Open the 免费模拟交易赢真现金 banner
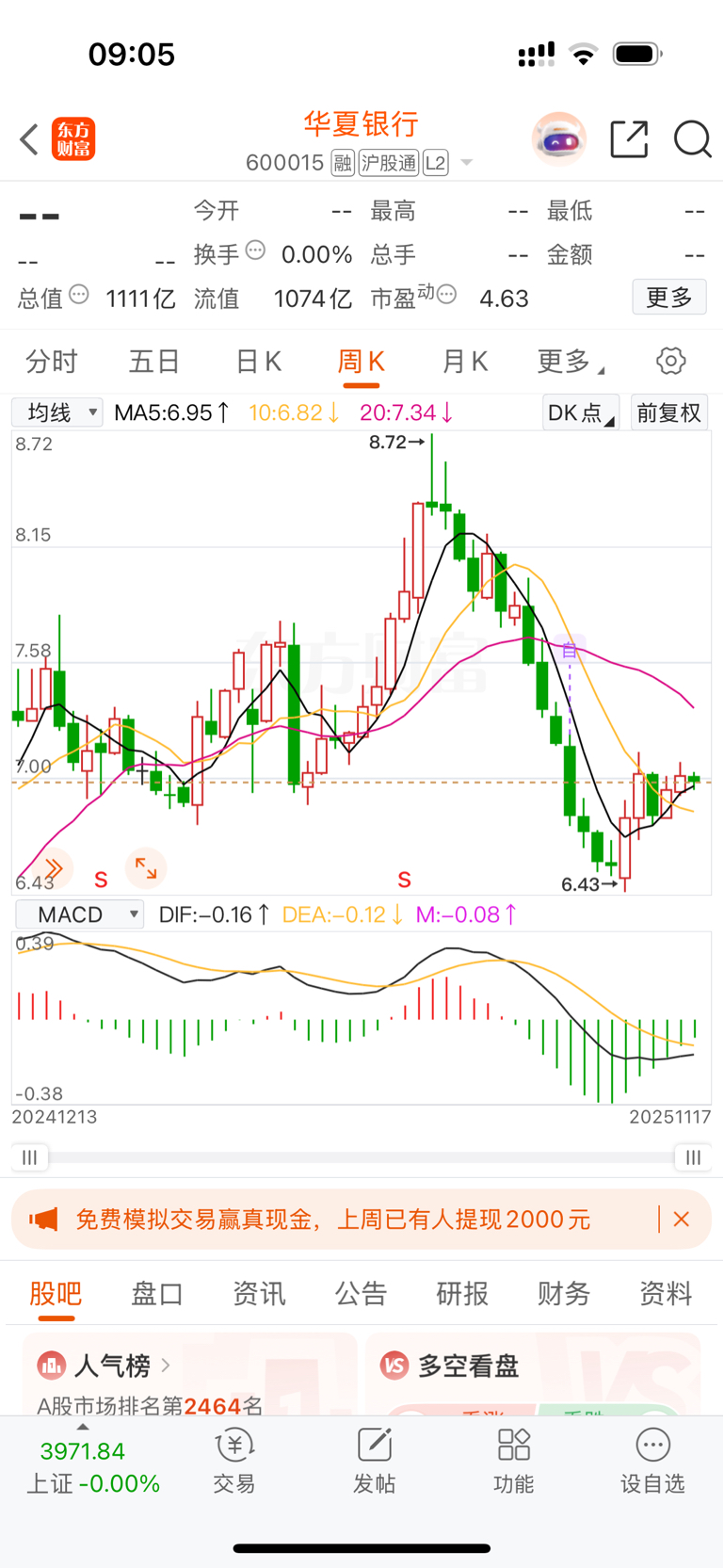The width and height of the screenshot is (724, 1568). (x=362, y=1219)
